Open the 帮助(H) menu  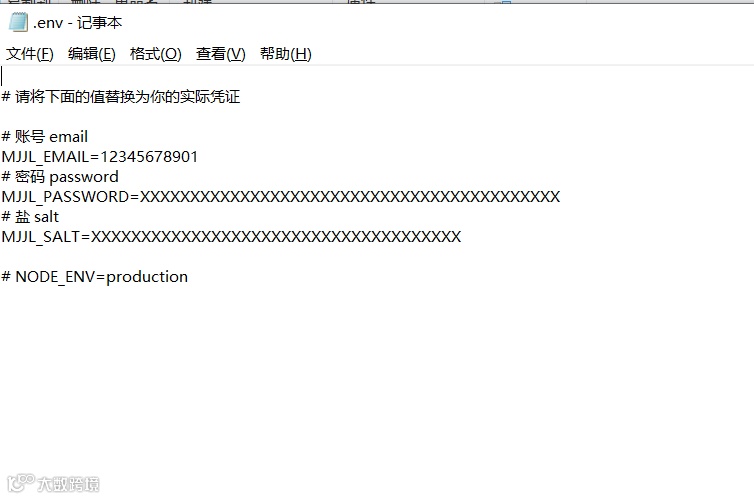click(x=286, y=54)
